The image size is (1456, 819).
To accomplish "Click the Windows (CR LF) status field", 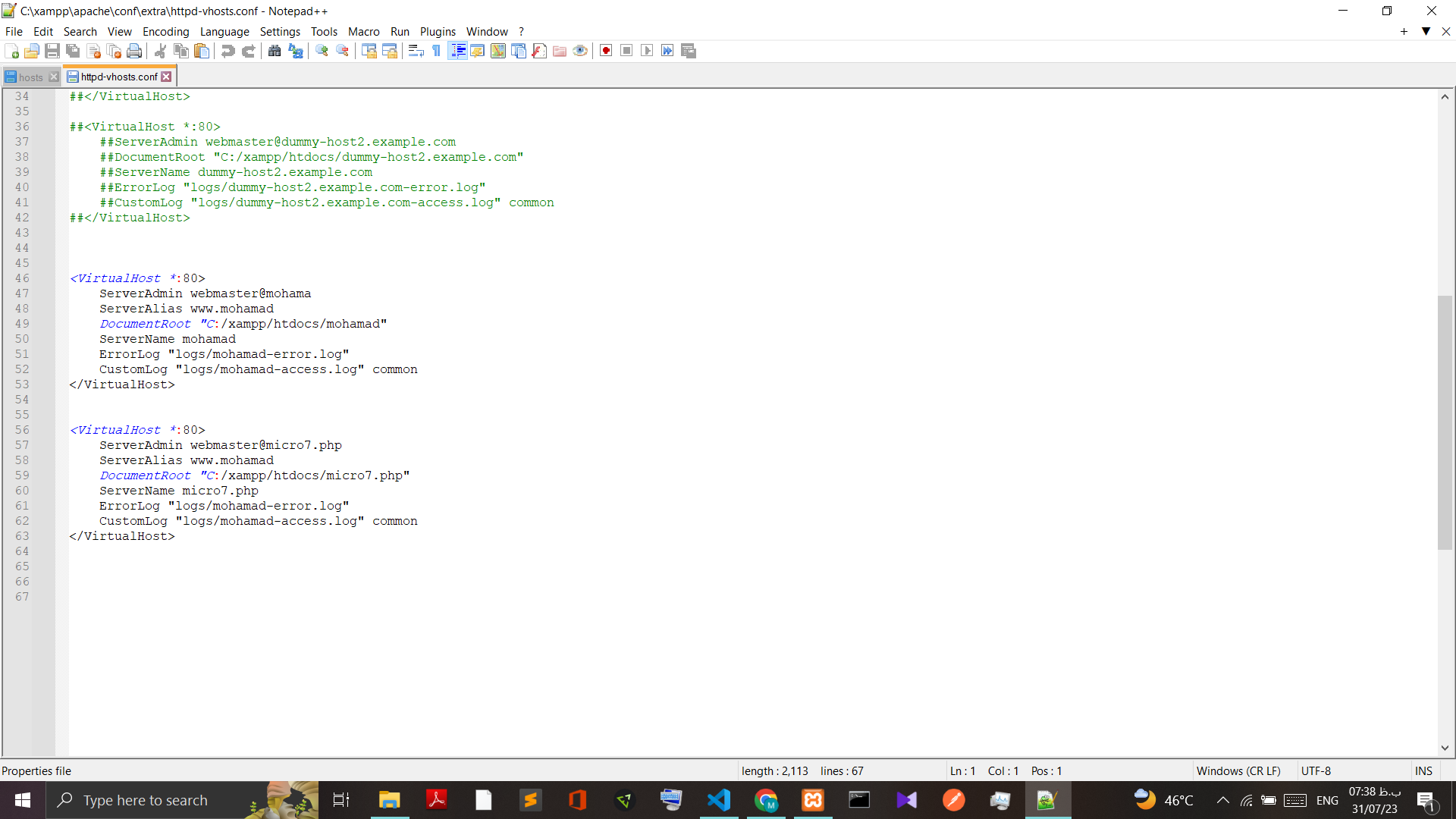I will click(1238, 770).
